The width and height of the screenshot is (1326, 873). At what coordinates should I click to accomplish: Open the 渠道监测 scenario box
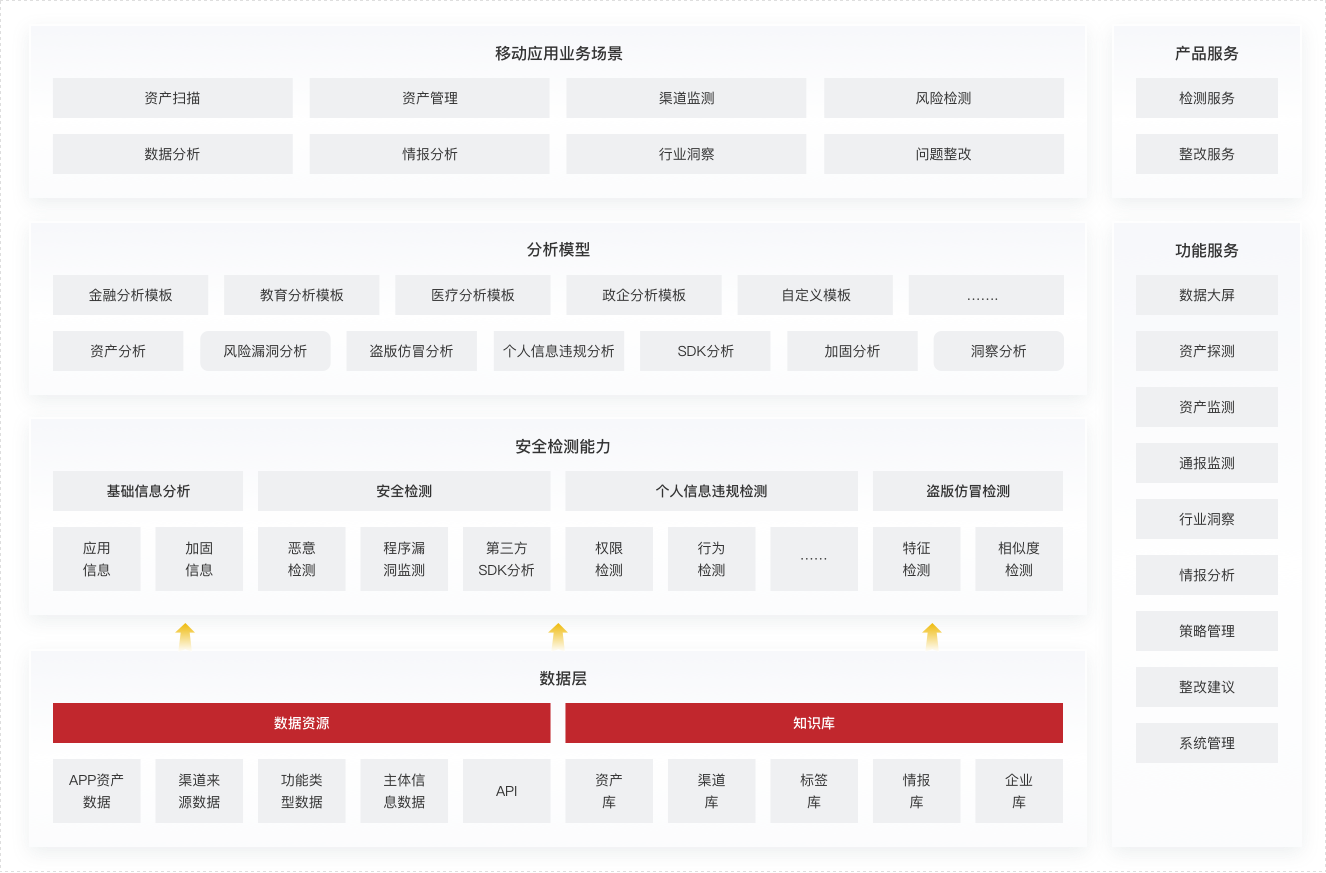(686, 98)
